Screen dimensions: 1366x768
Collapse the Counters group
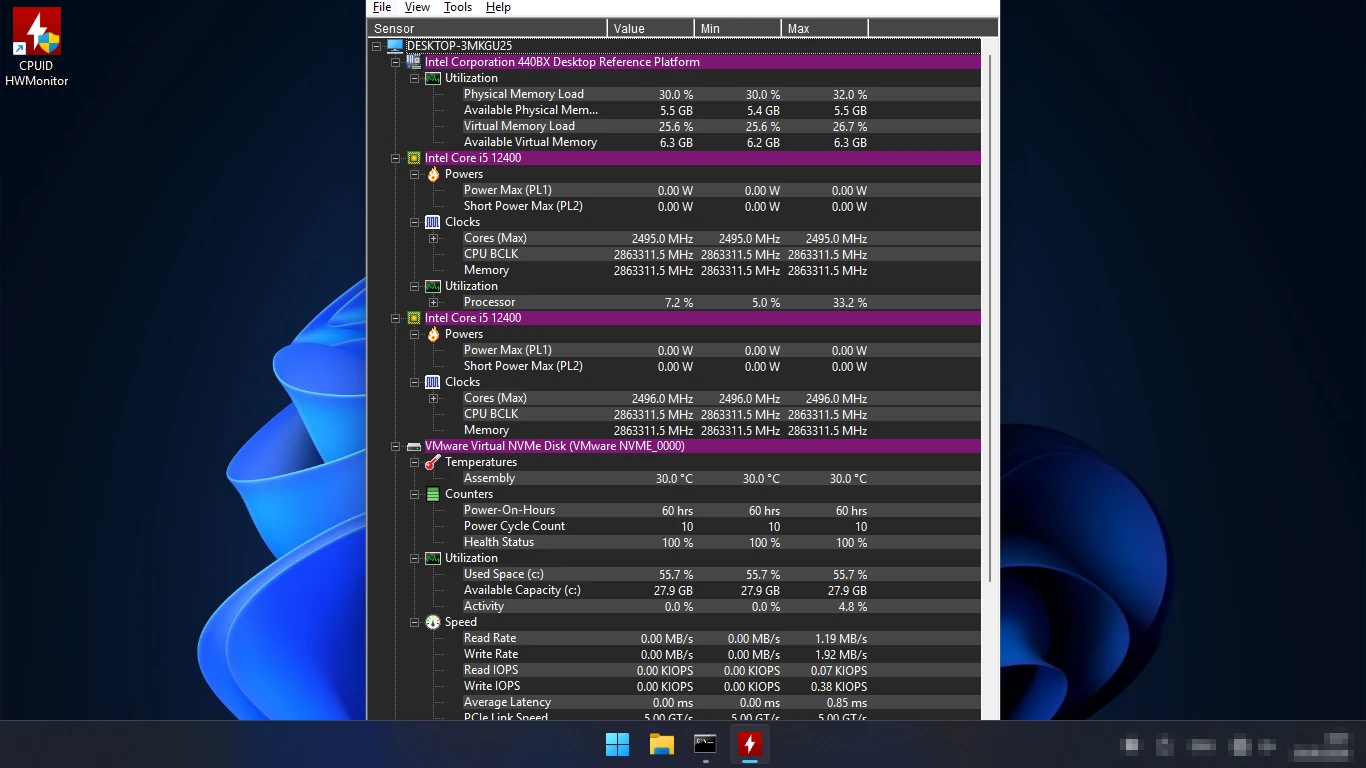tap(414, 494)
